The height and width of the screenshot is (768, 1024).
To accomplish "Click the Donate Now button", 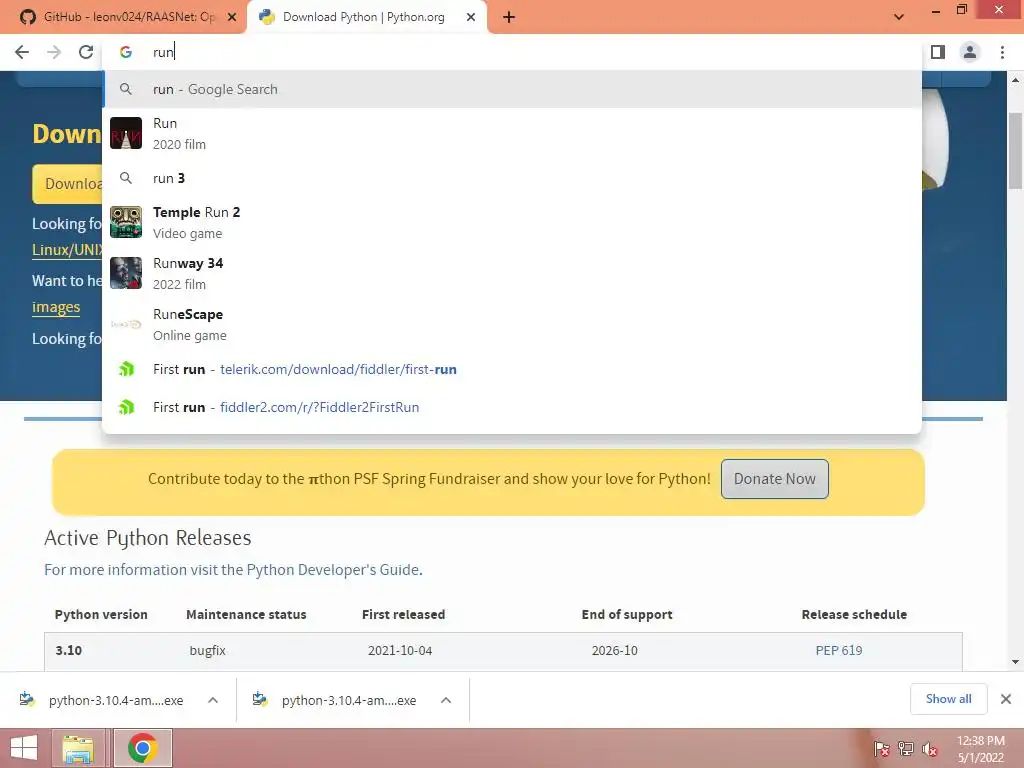I will point(775,479).
